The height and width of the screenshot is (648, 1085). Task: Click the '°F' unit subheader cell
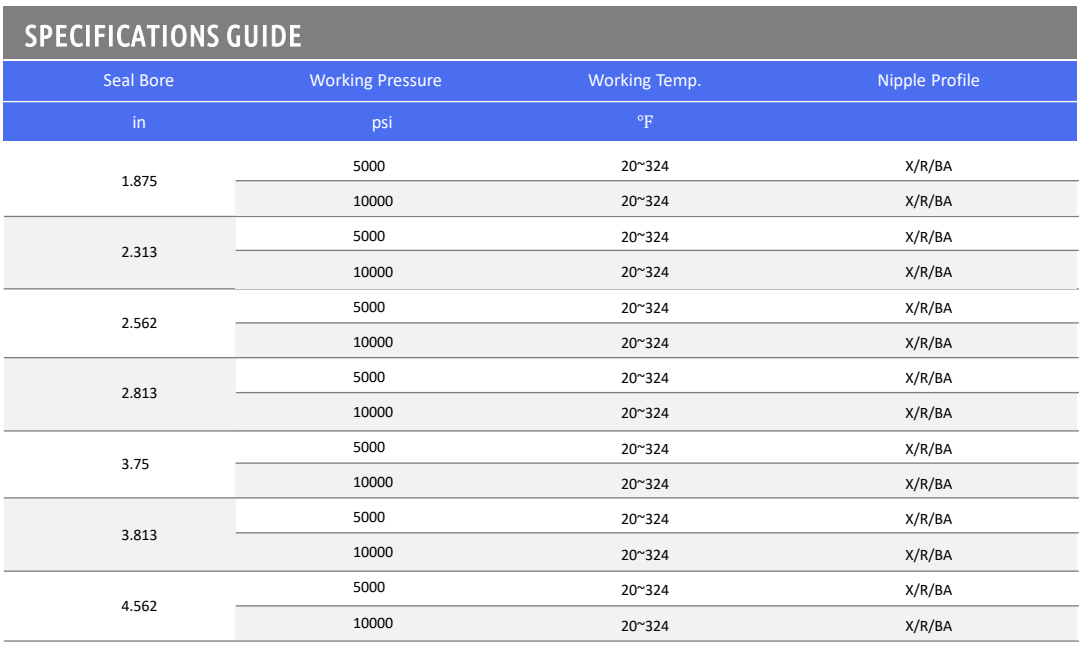[643, 122]
